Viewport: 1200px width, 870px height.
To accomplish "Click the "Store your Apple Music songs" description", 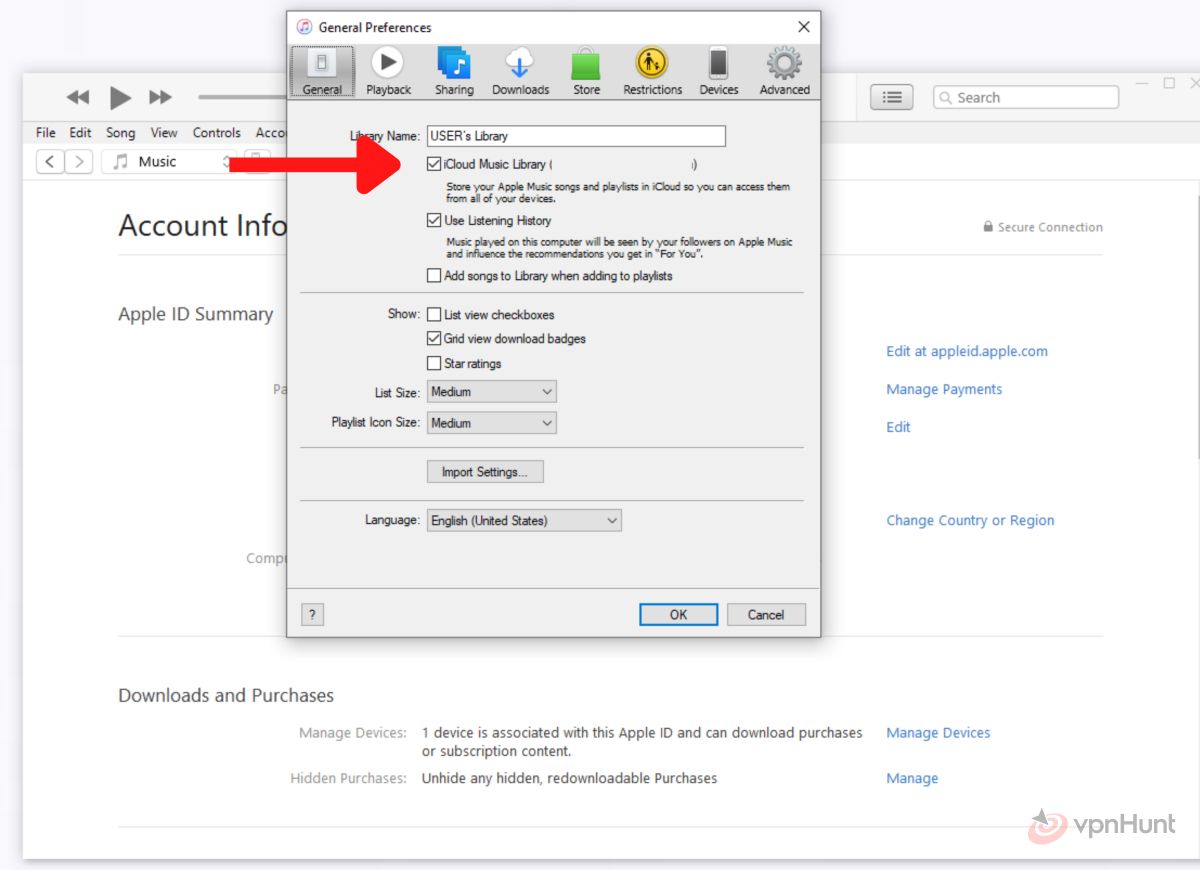I will click(618, 192).
